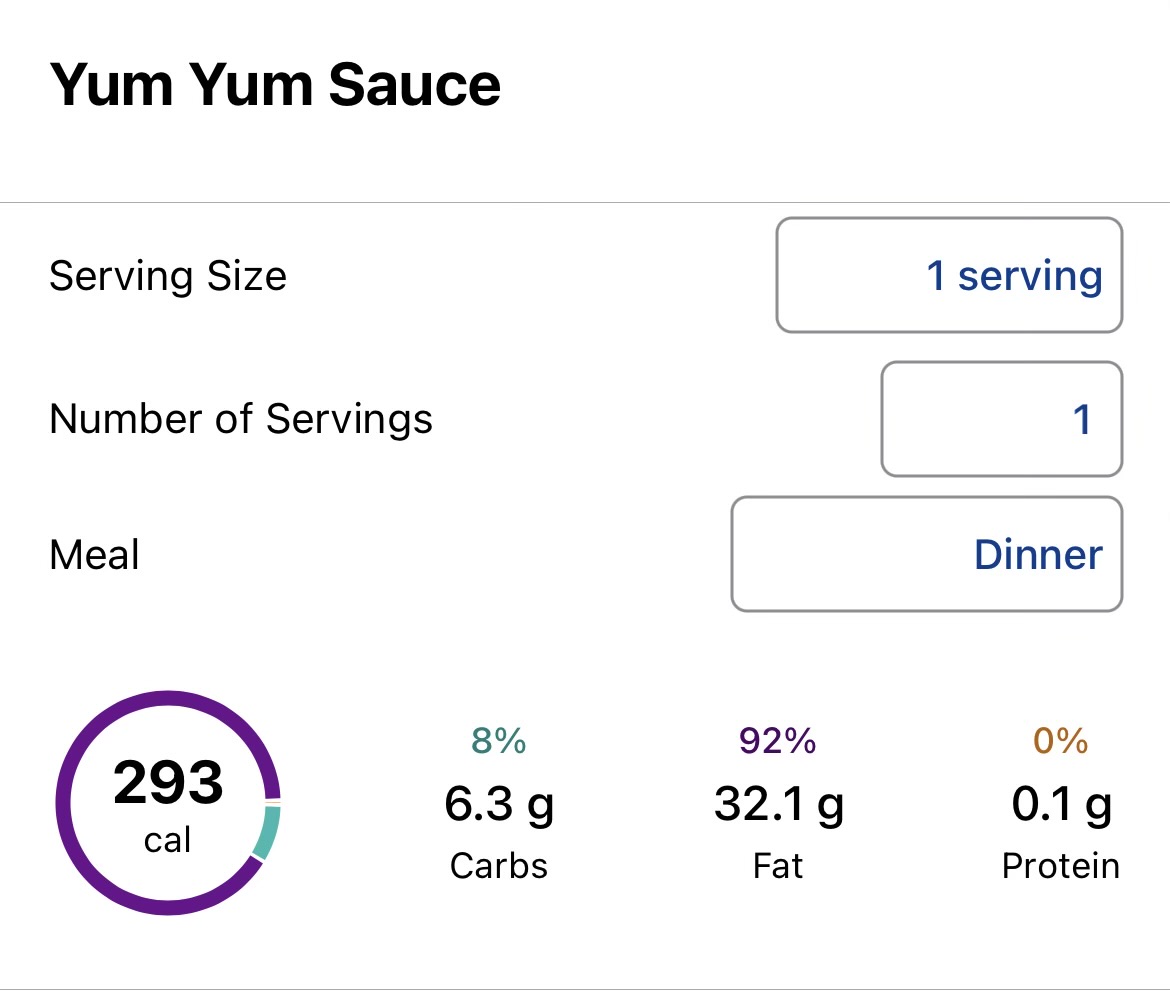
Task: Tap the Number of Servings label
Action: 241,419
